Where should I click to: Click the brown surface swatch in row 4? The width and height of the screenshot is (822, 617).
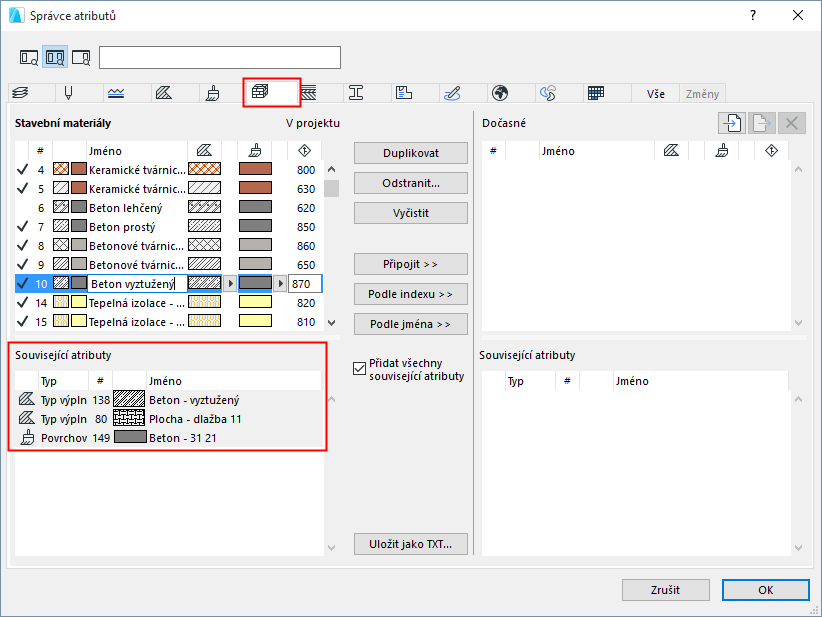click(x=255, y=169)
